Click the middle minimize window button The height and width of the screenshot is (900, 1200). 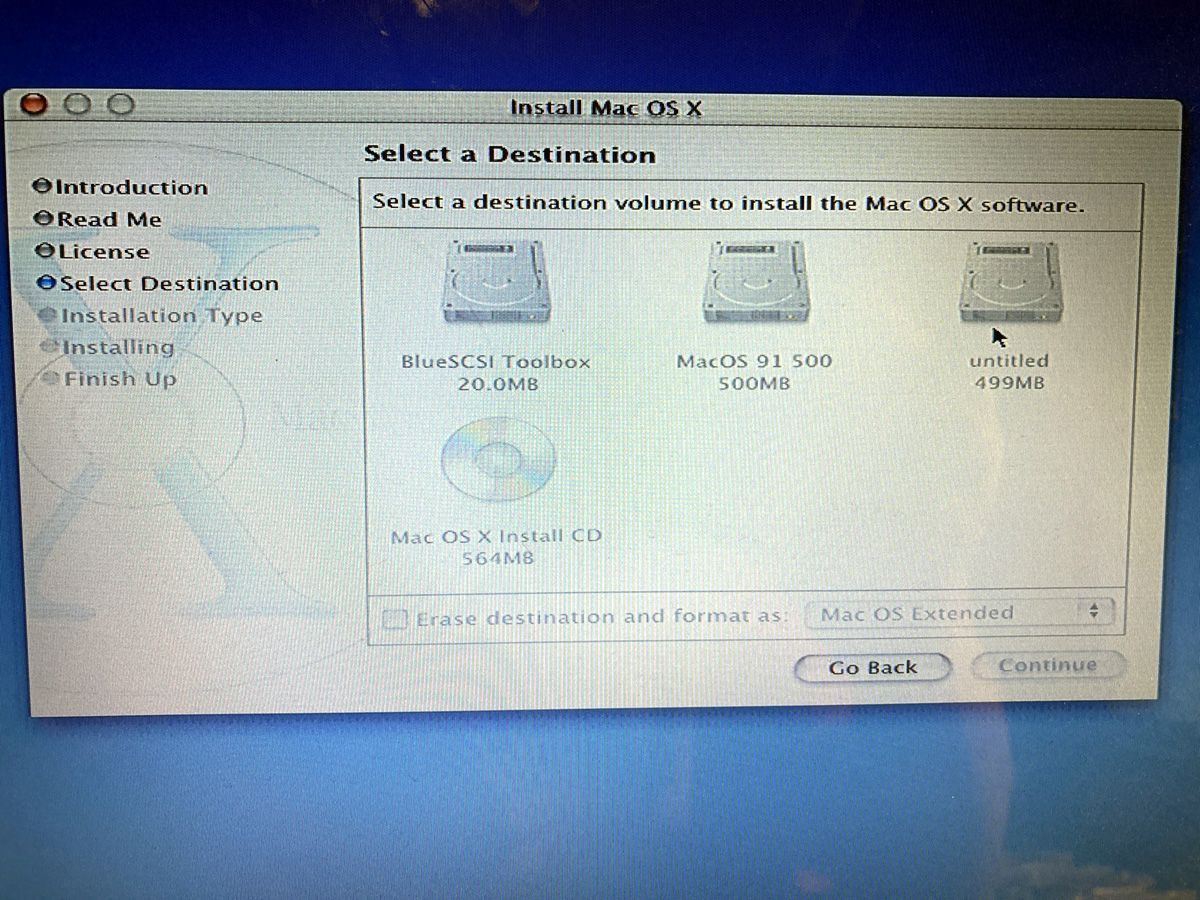78,104
